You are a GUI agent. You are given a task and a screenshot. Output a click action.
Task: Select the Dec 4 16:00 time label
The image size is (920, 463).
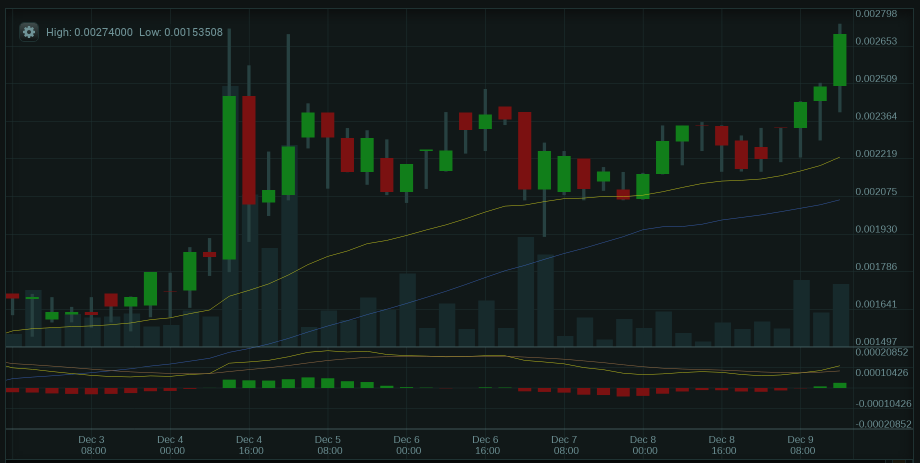click(x=249, y=445)
